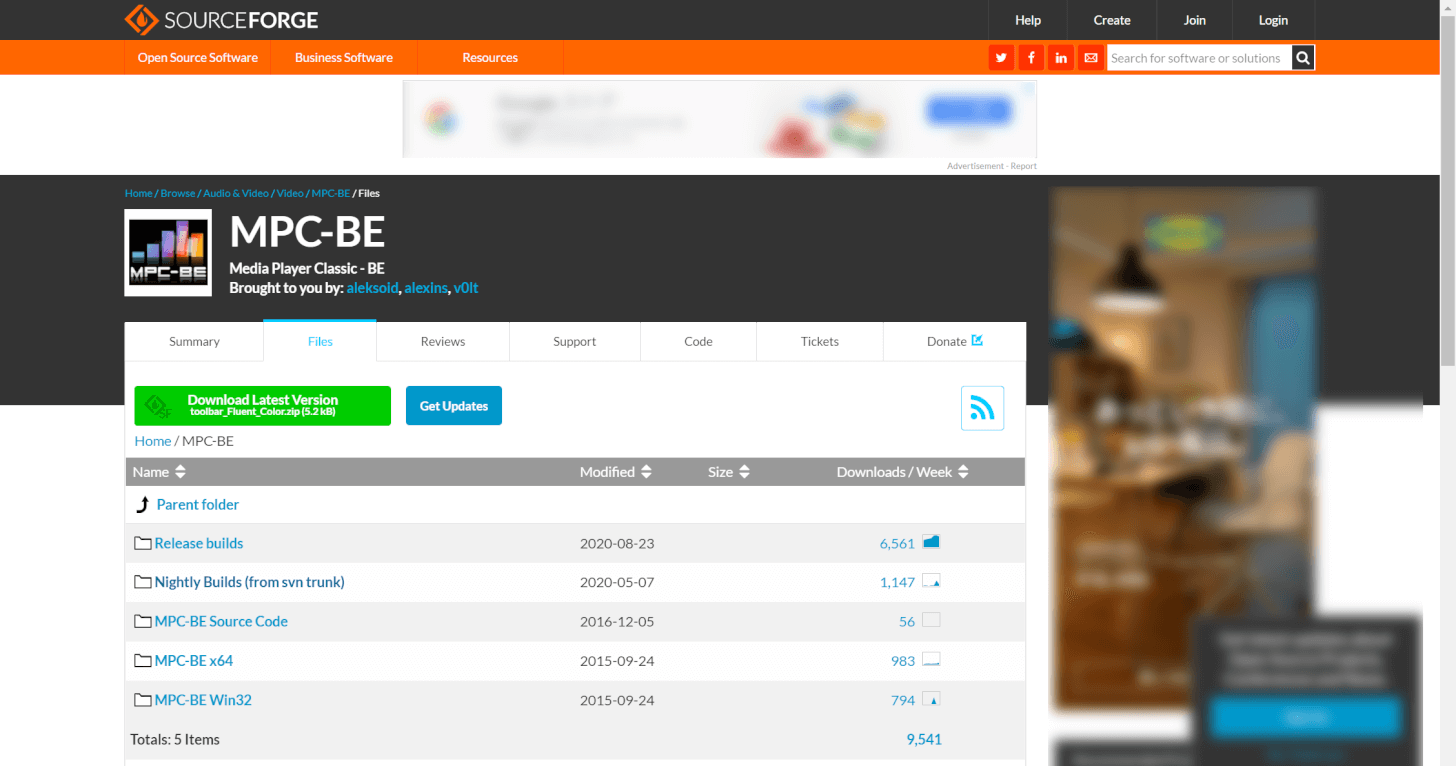
Task: Open the Join link in header
Action: pyautogui.click(x=1195, y=20)
